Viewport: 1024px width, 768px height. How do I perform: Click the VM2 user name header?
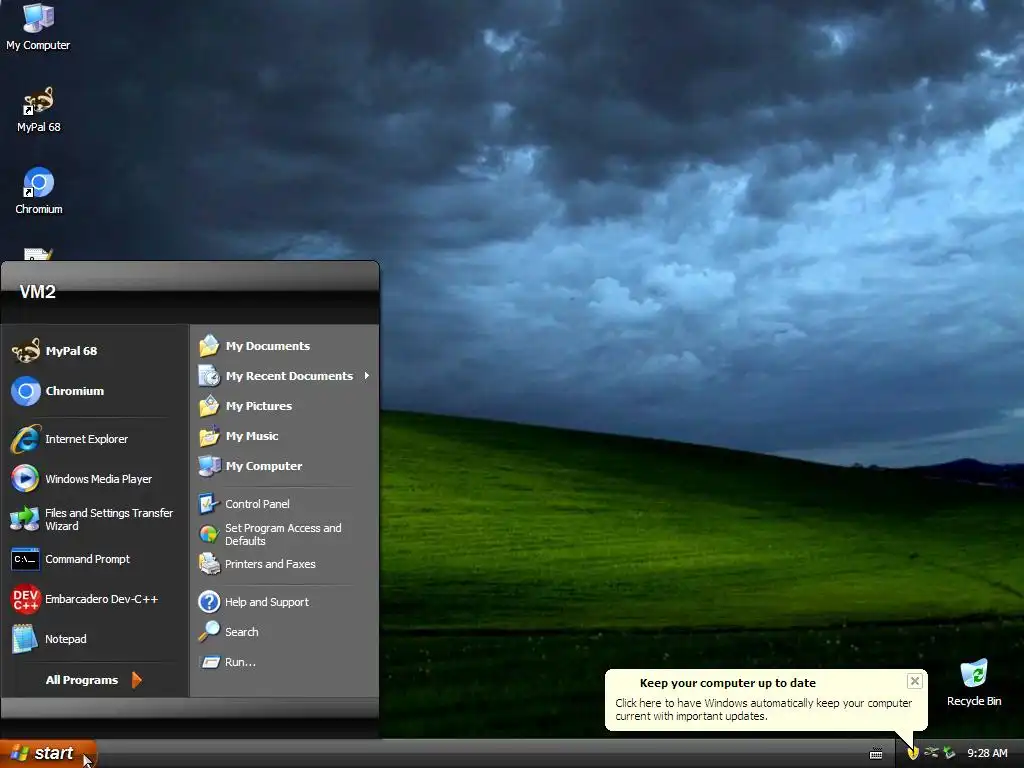37,291
